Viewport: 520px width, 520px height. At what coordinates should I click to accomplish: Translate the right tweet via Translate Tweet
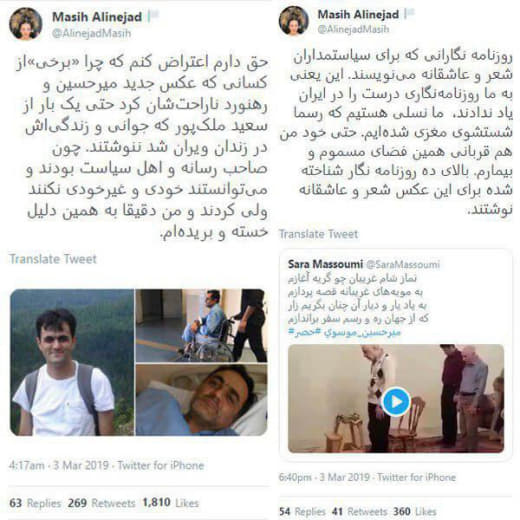[319, 234]
